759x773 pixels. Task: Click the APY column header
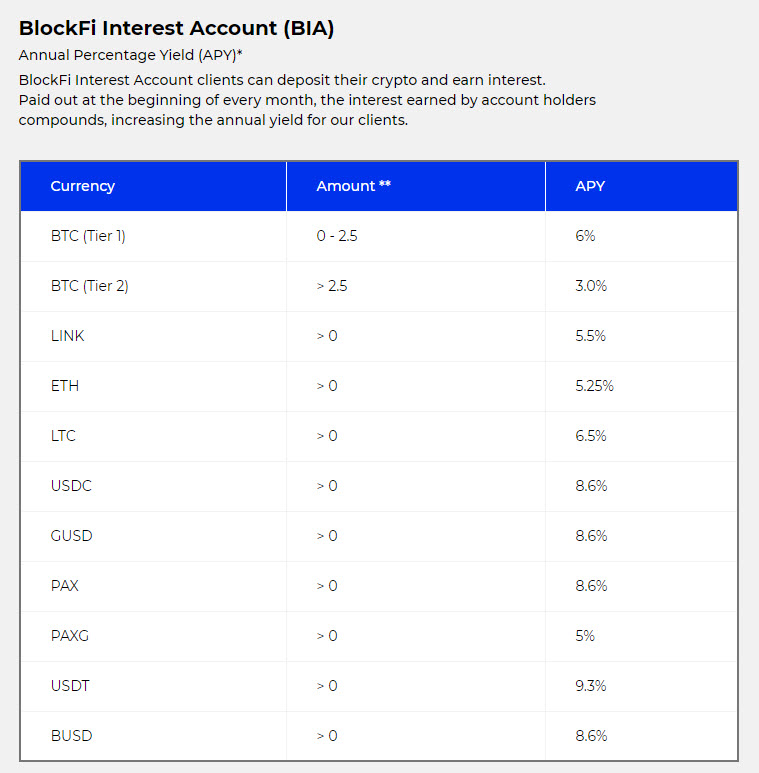590,186
